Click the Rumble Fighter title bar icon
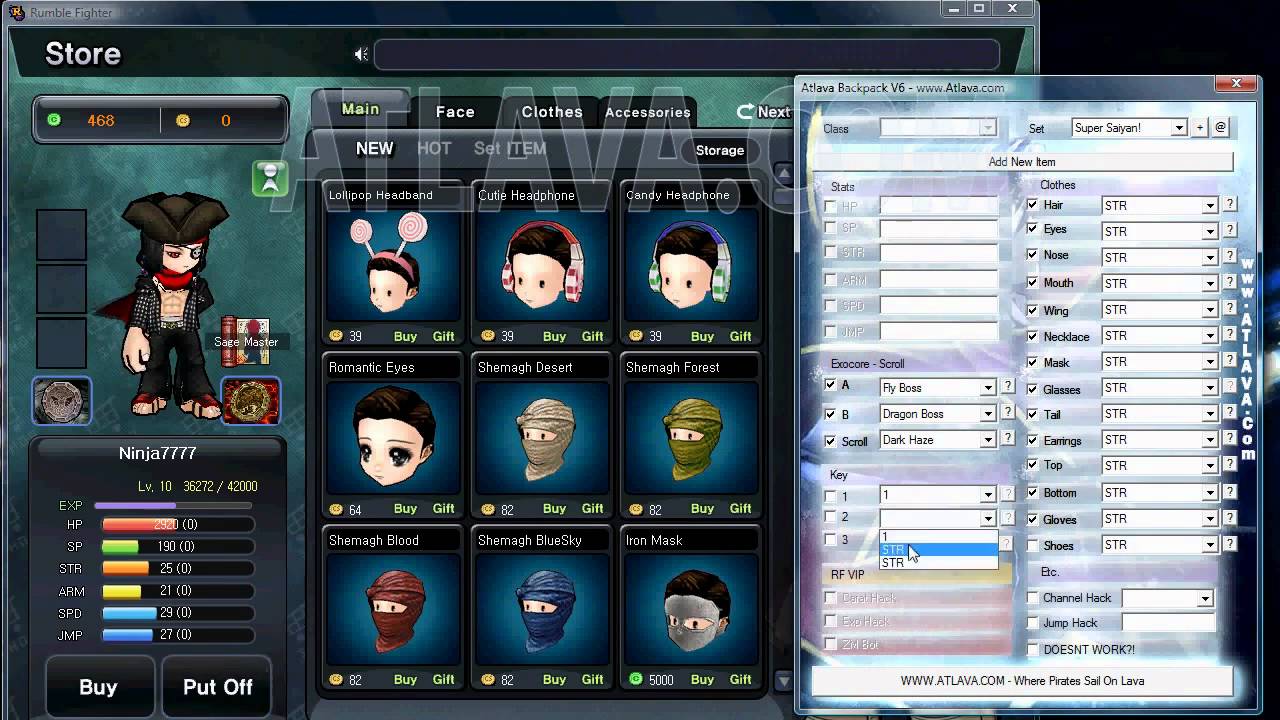This screenshot has height=720, width=1280. 16,12
